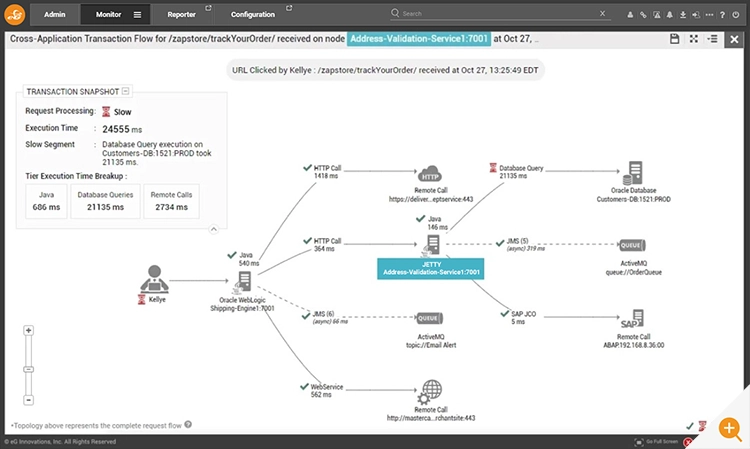
Task: Collapse snapshot panel with up chevron
Action: click(214, 230)
